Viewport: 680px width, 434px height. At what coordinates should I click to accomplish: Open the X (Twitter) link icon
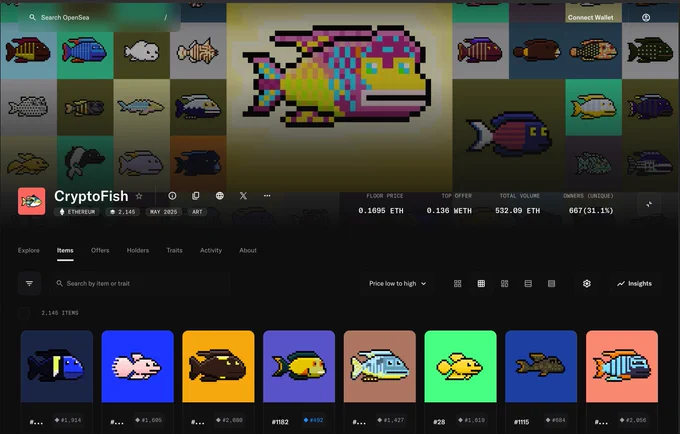click(x=243, y=196)
